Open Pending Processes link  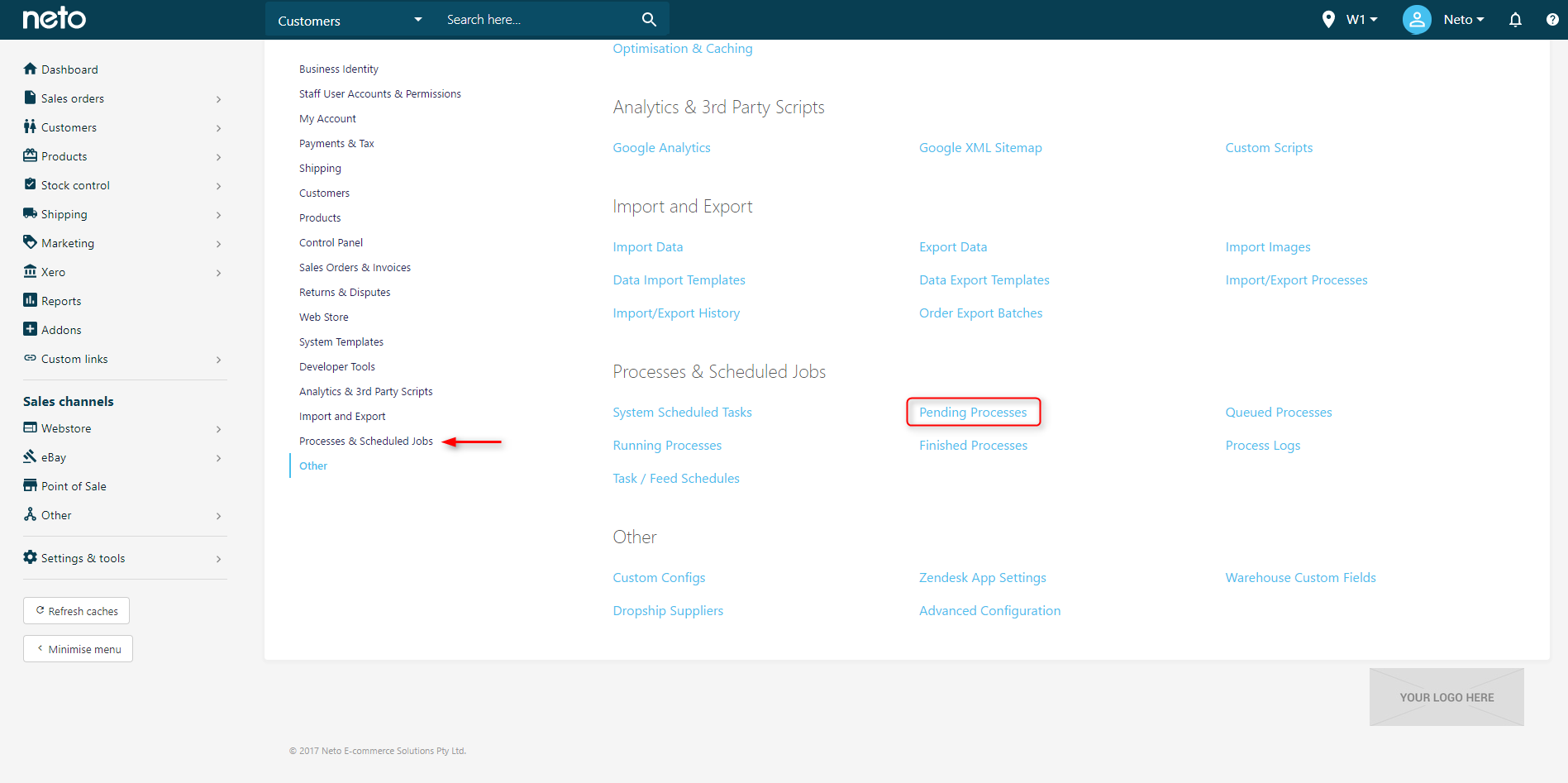coord(973,412)
